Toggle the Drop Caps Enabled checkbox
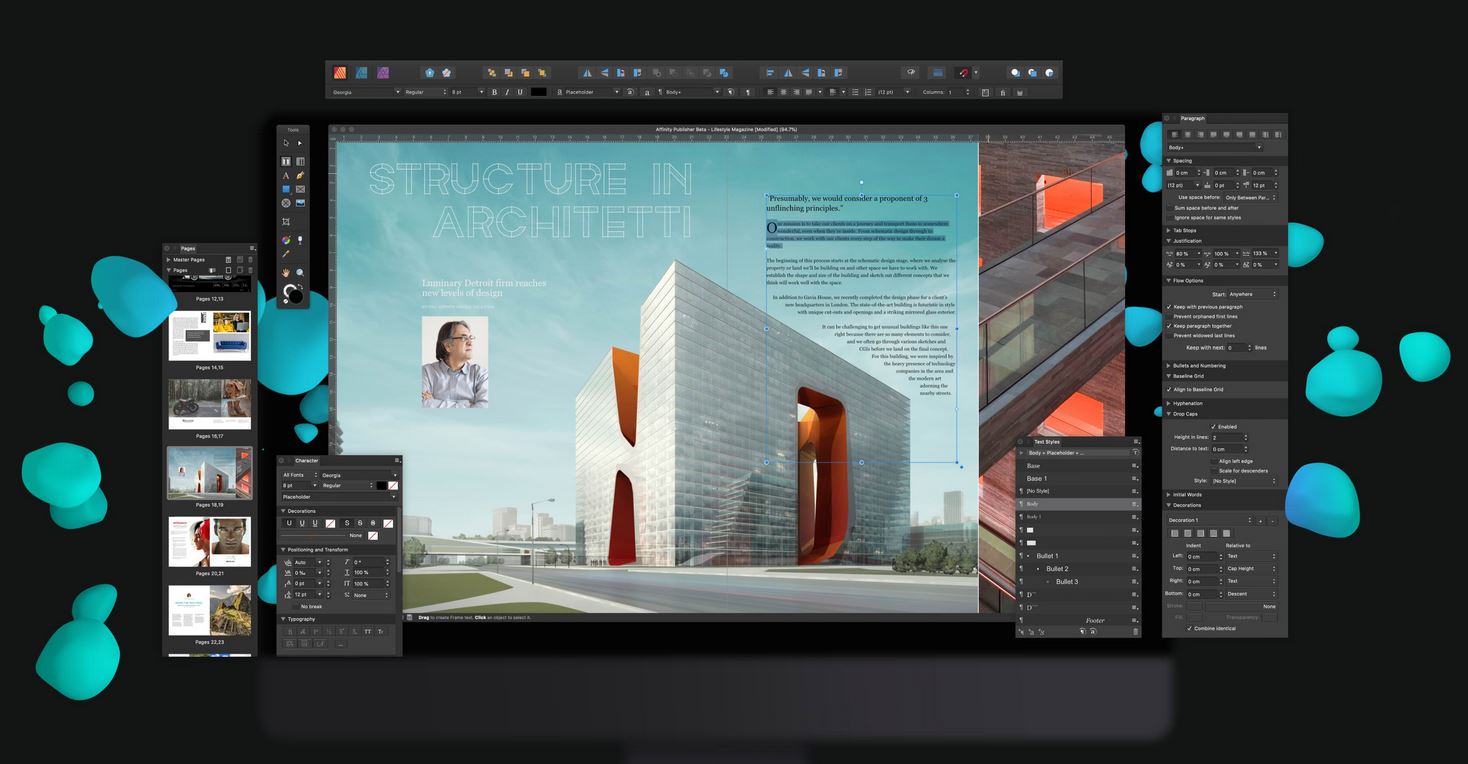The width and height of the screenshot is (1468, 764). pyautogui.click(x=1213, y=427)
